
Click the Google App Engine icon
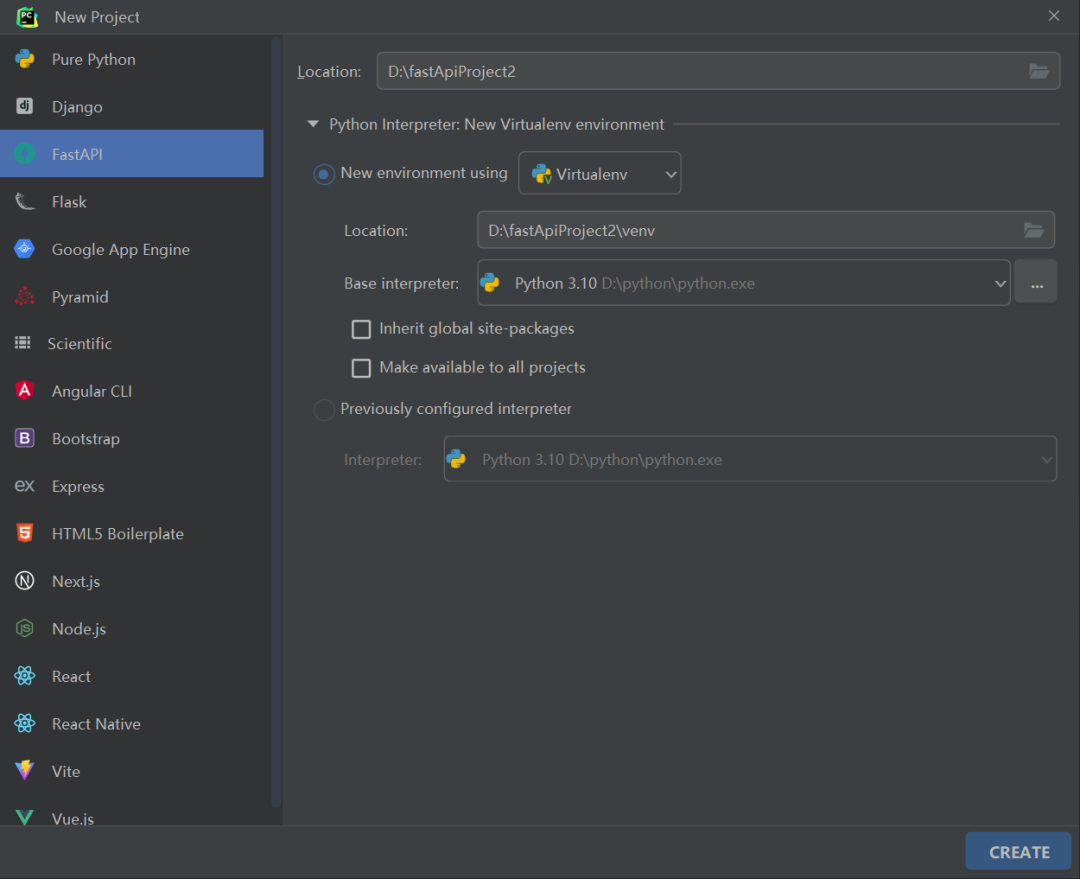[x=25, y=249]
